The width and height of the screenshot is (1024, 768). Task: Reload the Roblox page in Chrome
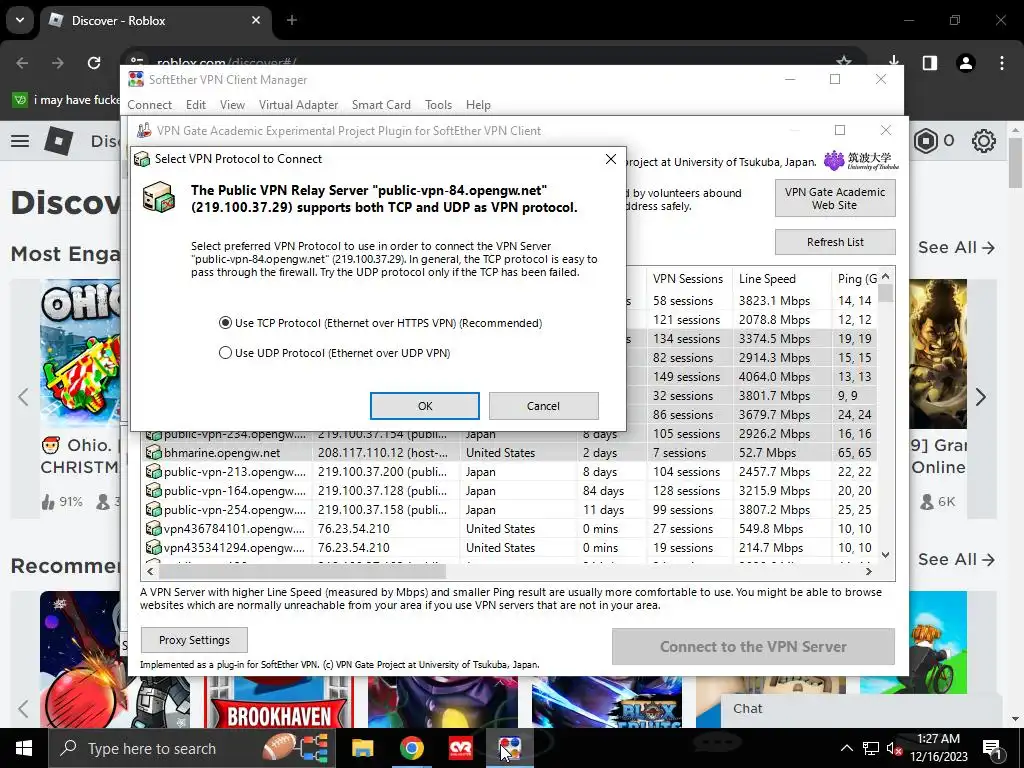click(x=94, y=63)
